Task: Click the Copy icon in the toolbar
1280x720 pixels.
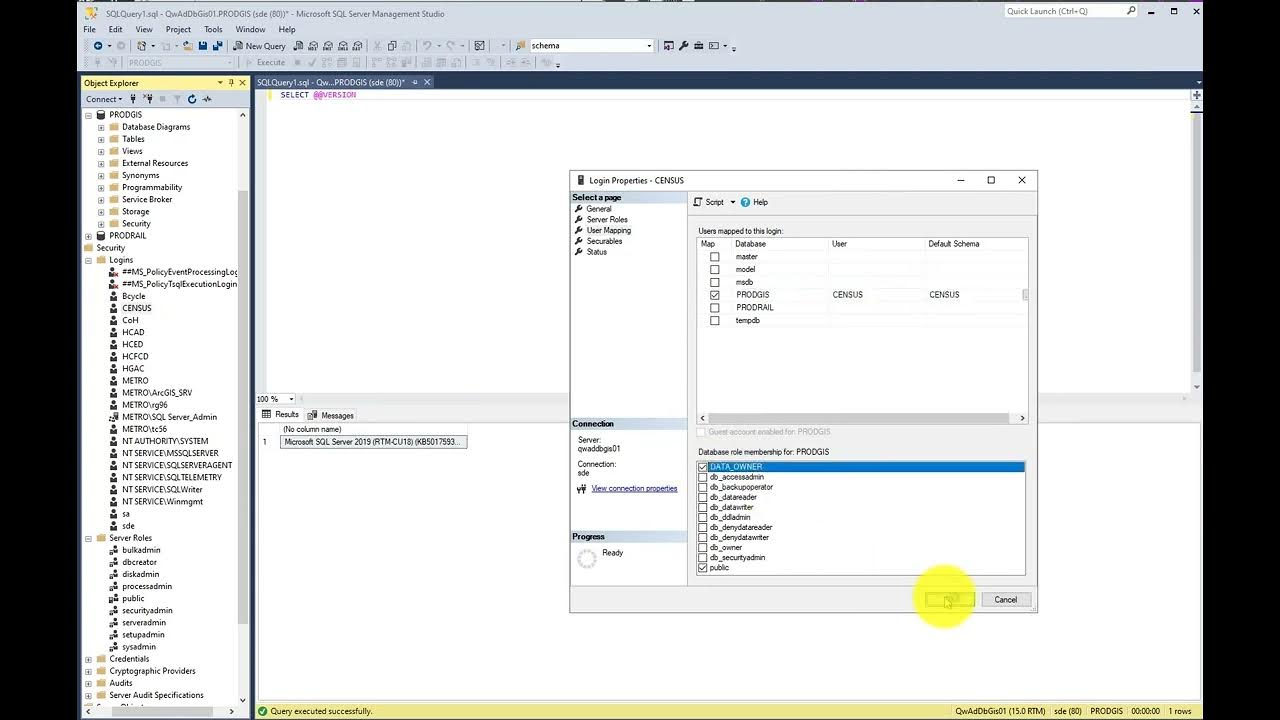Action: 392,46
